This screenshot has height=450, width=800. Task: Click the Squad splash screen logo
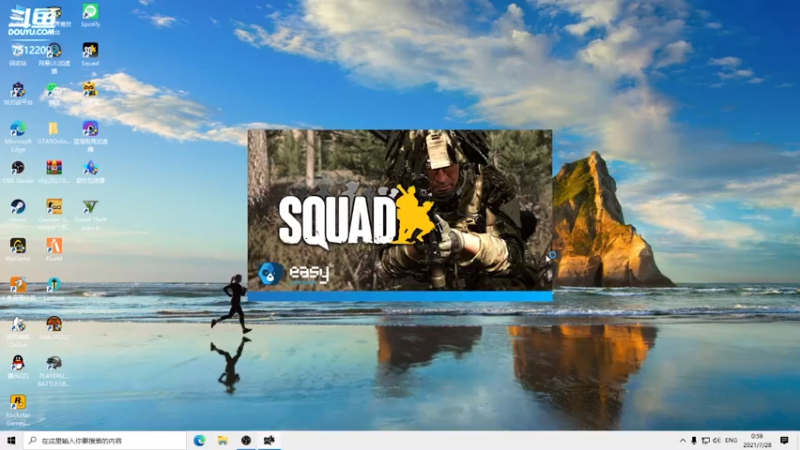pos(356,217)
